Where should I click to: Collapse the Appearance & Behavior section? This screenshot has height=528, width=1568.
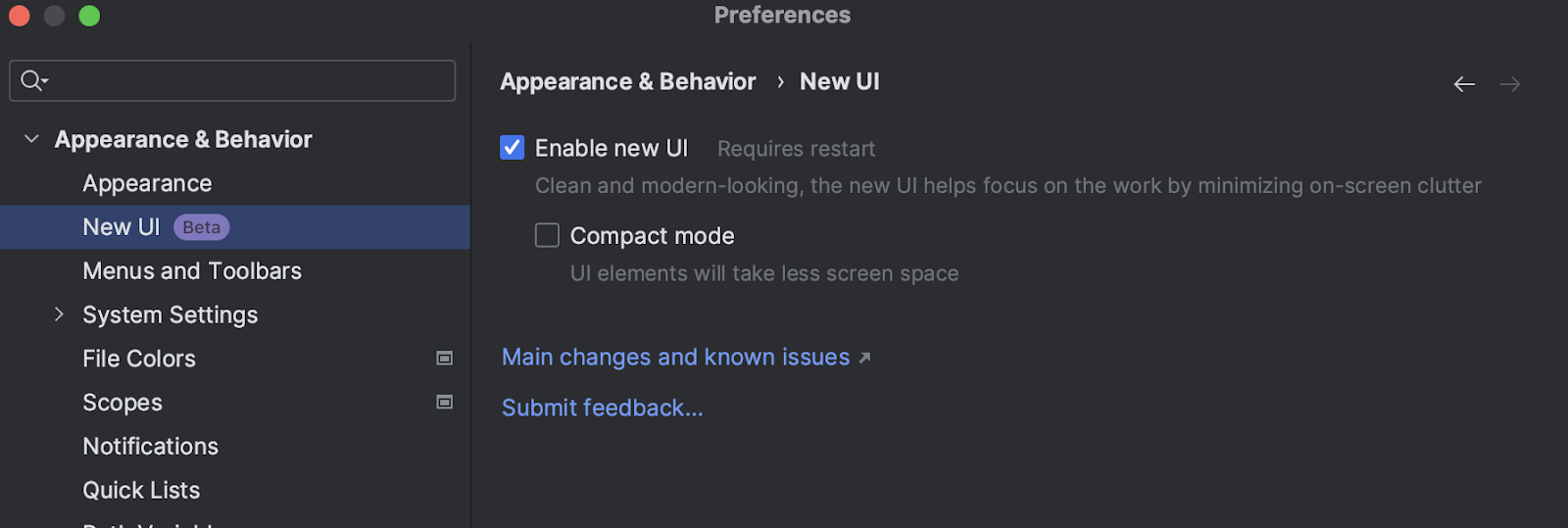coord(31,139)
